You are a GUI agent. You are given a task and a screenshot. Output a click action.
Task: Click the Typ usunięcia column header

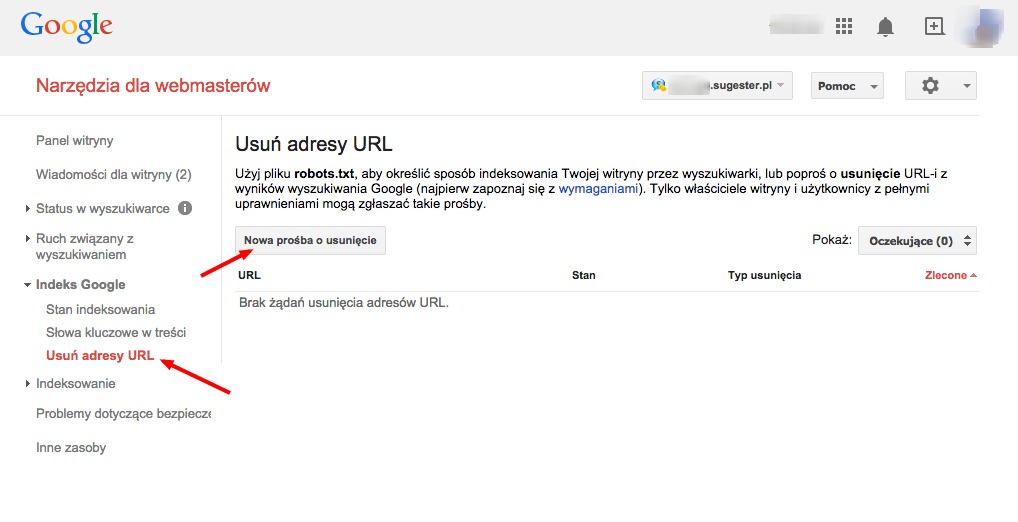coord(764,275)
